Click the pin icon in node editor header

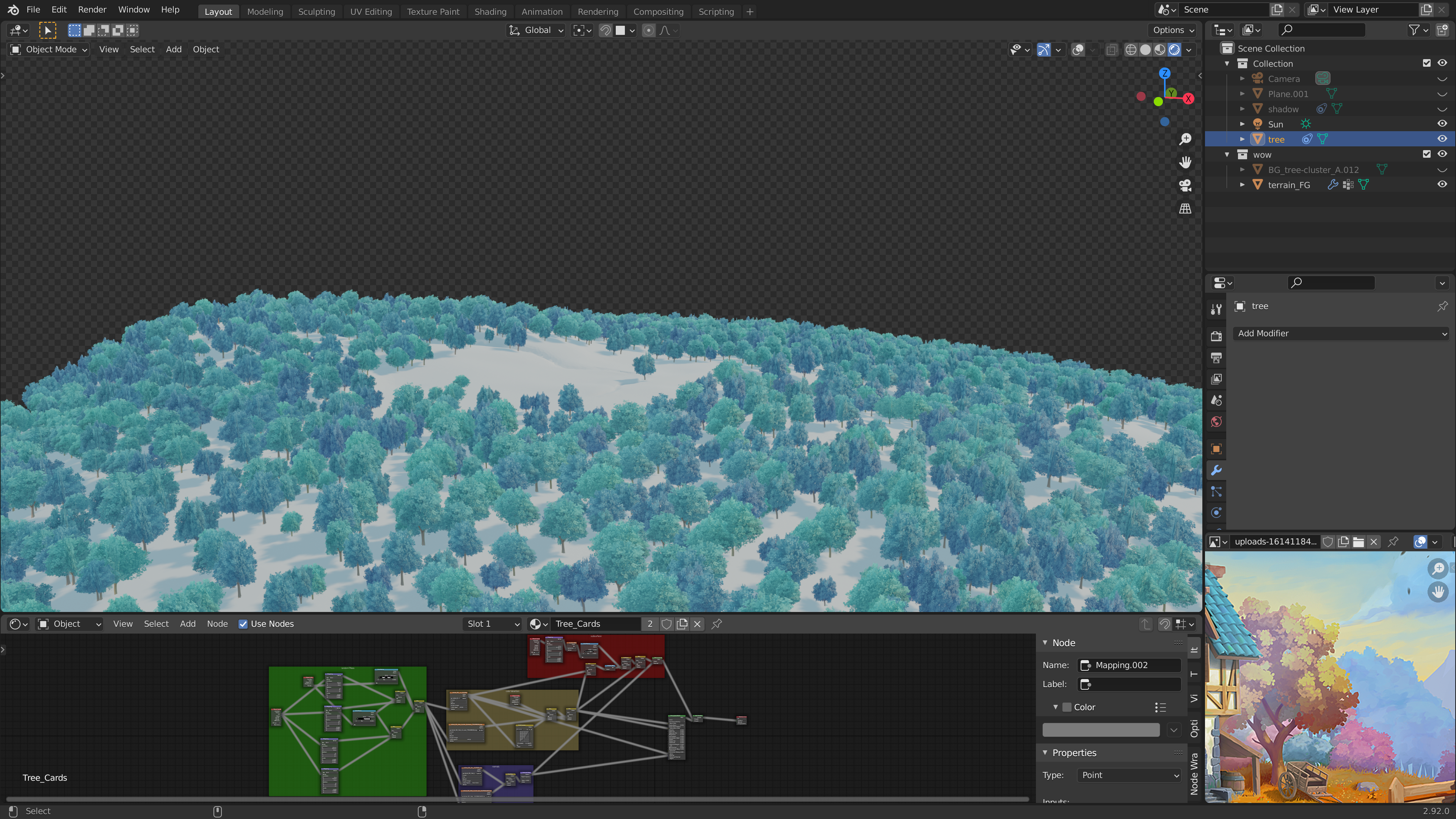(x=717, y=624)
